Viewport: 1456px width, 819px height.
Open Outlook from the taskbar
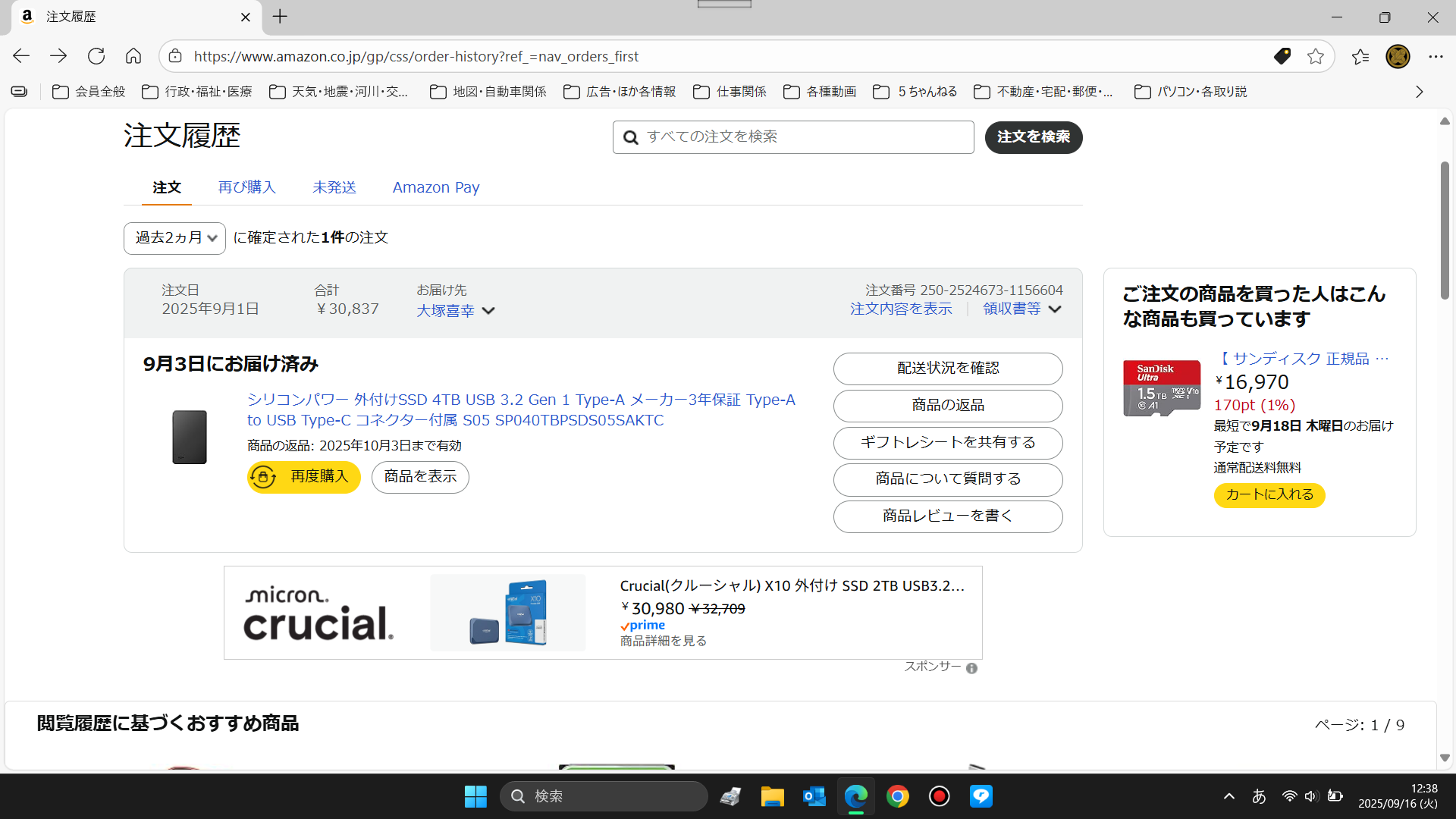tap(814, 796)
